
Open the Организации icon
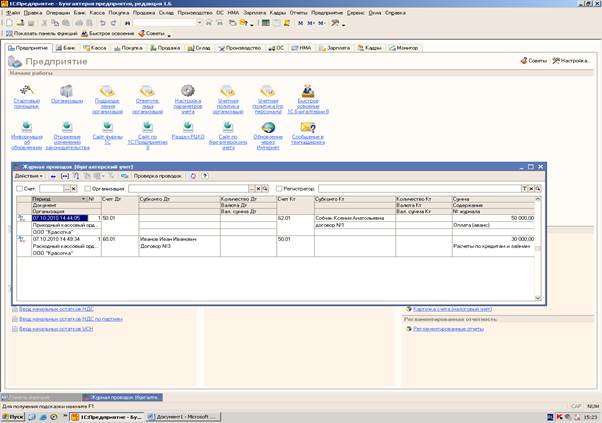[x=67, y=91]
